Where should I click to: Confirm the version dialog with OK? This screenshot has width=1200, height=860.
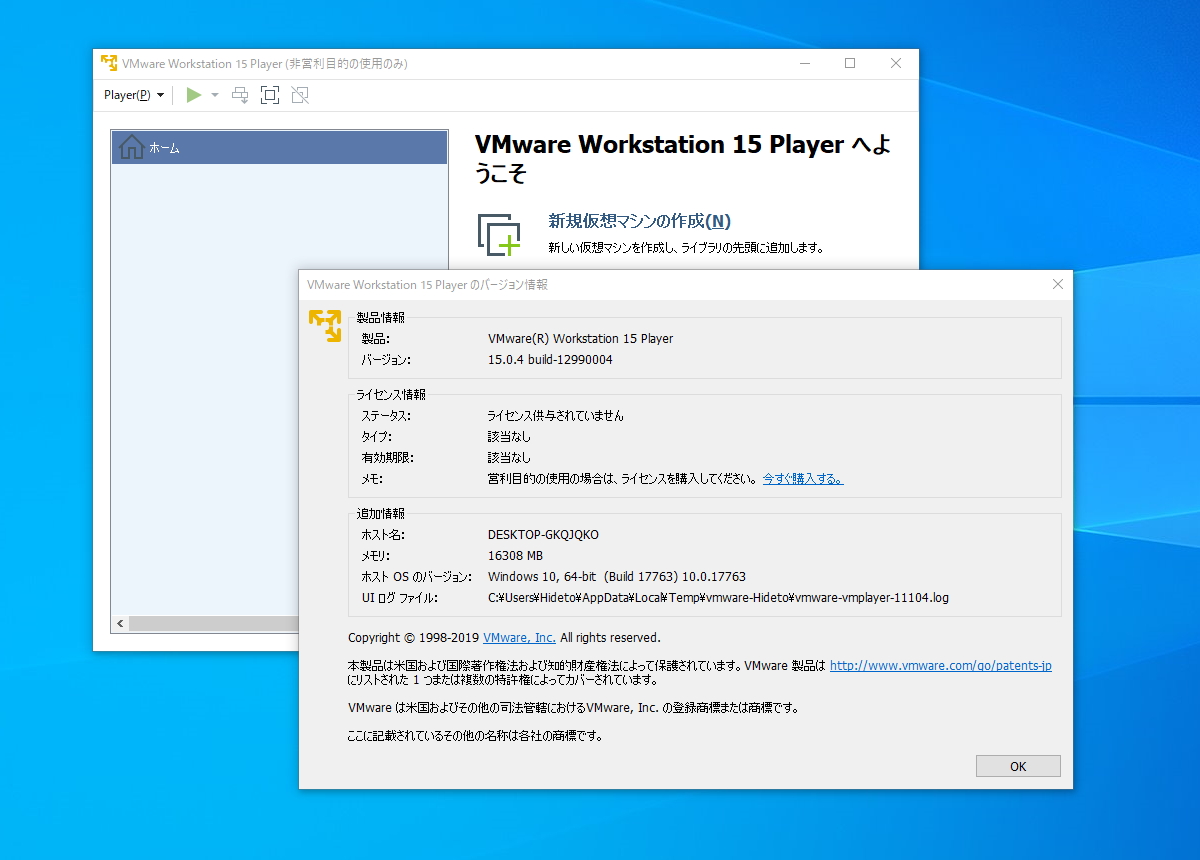[x=1018, y=766]
